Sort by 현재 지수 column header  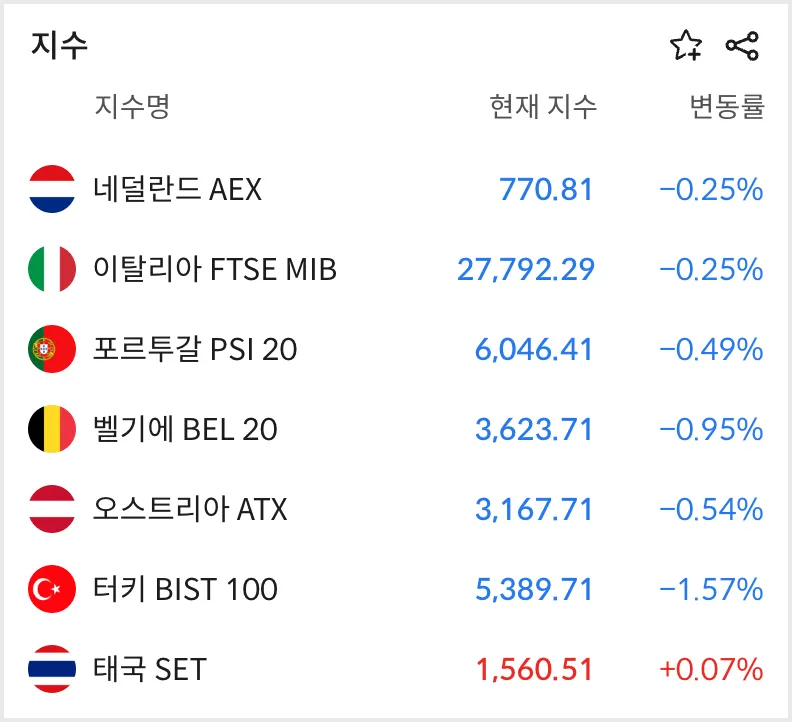pos(543,107)
